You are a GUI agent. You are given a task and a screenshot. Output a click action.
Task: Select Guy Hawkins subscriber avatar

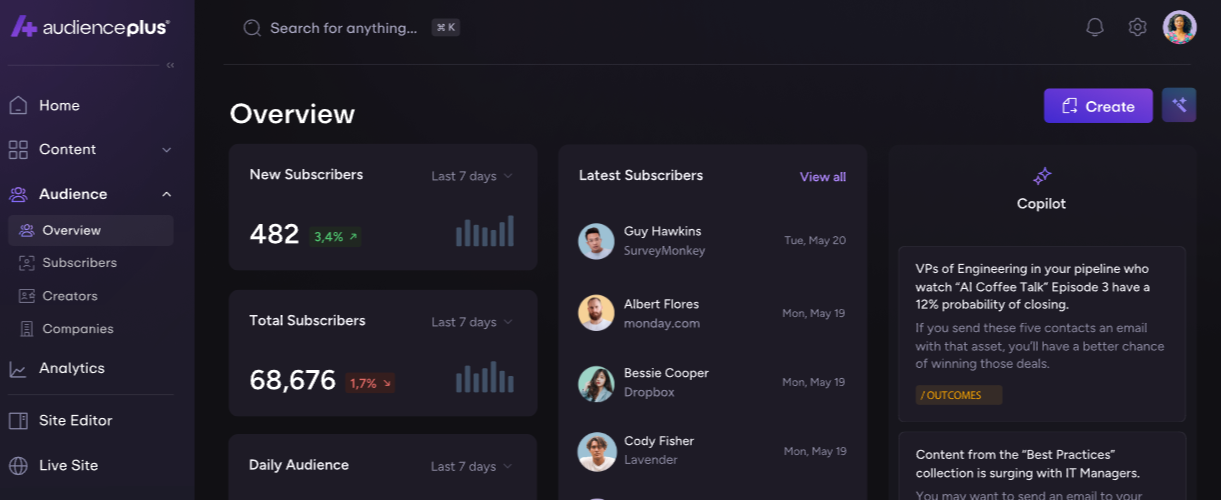point(596,241)
